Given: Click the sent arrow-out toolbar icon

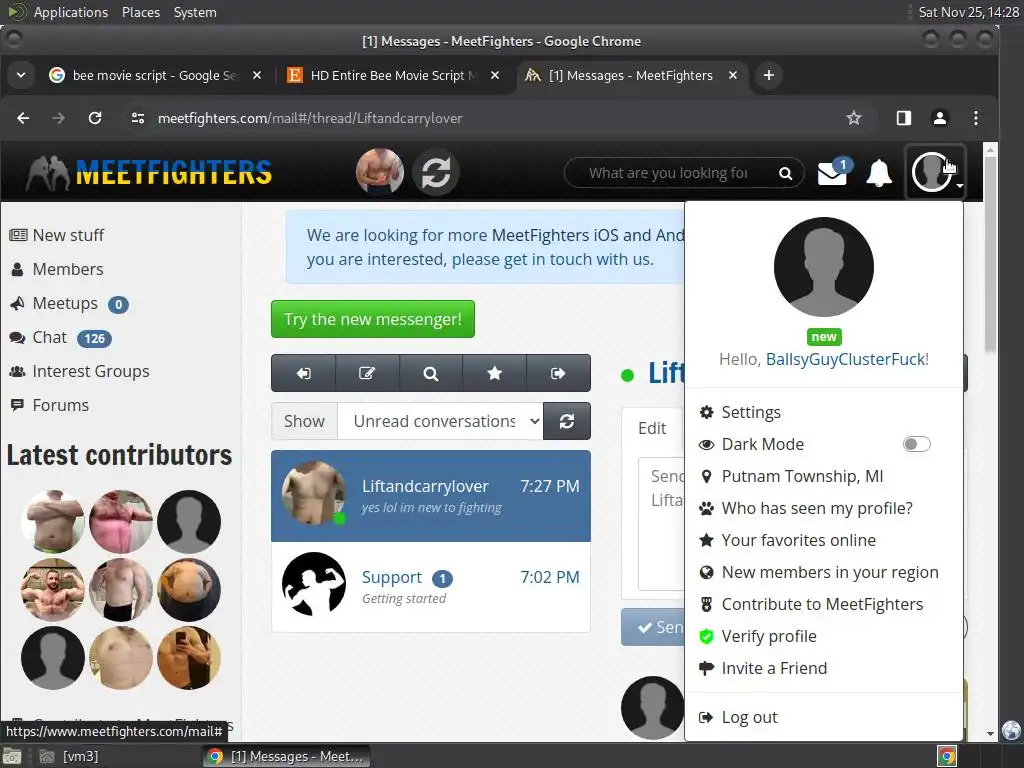Looking at the screenshot, I should point(558,373).
